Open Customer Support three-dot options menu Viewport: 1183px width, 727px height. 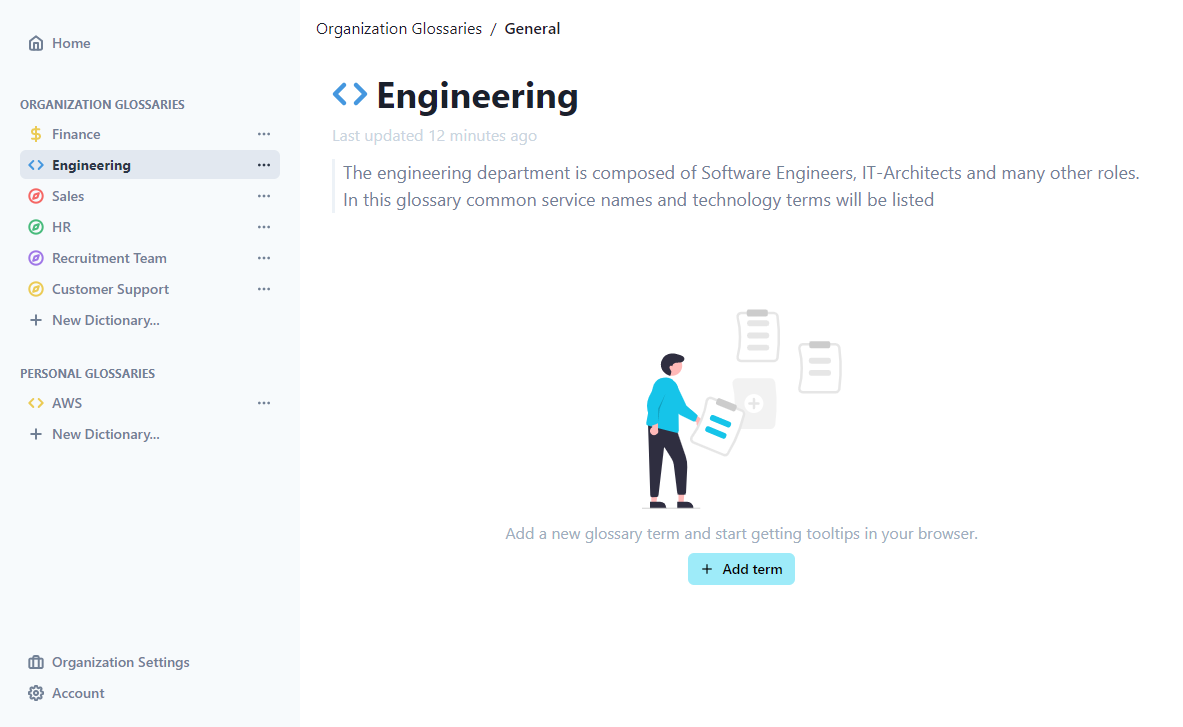263,289
